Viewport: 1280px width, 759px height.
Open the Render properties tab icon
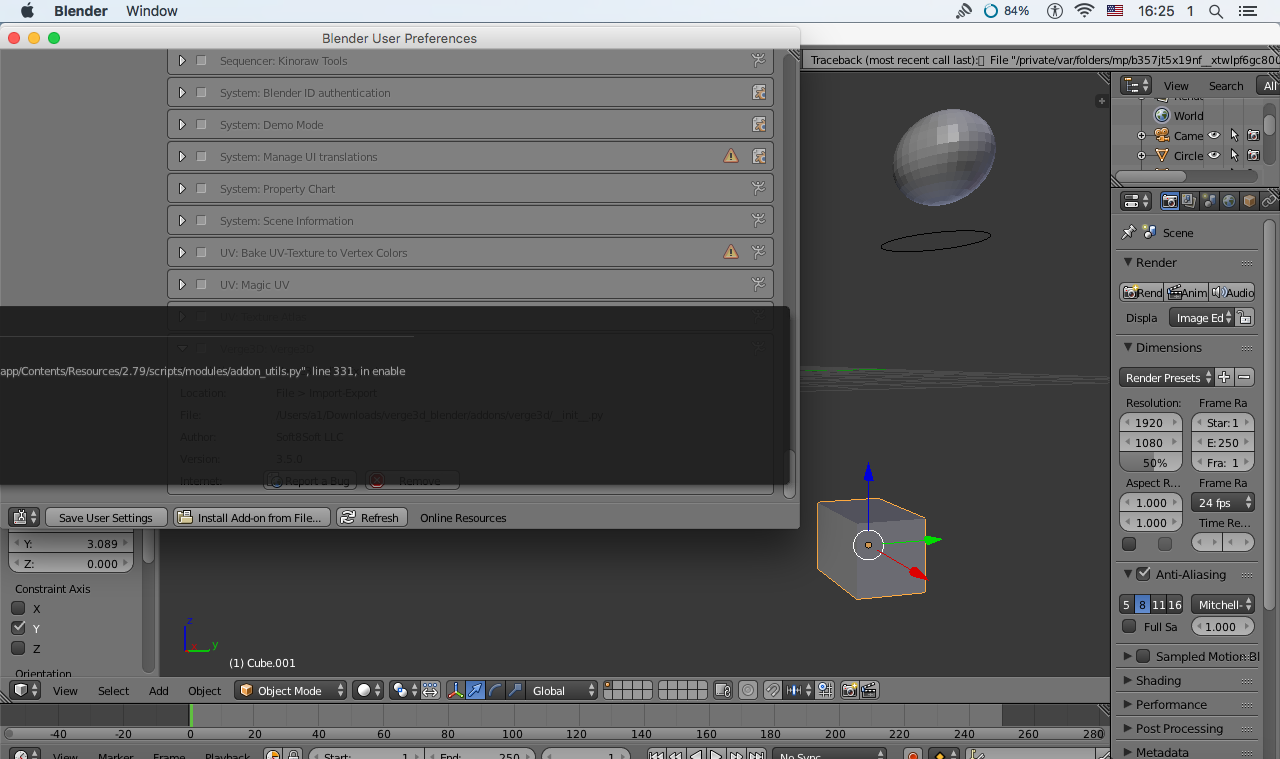[1169, 201]
